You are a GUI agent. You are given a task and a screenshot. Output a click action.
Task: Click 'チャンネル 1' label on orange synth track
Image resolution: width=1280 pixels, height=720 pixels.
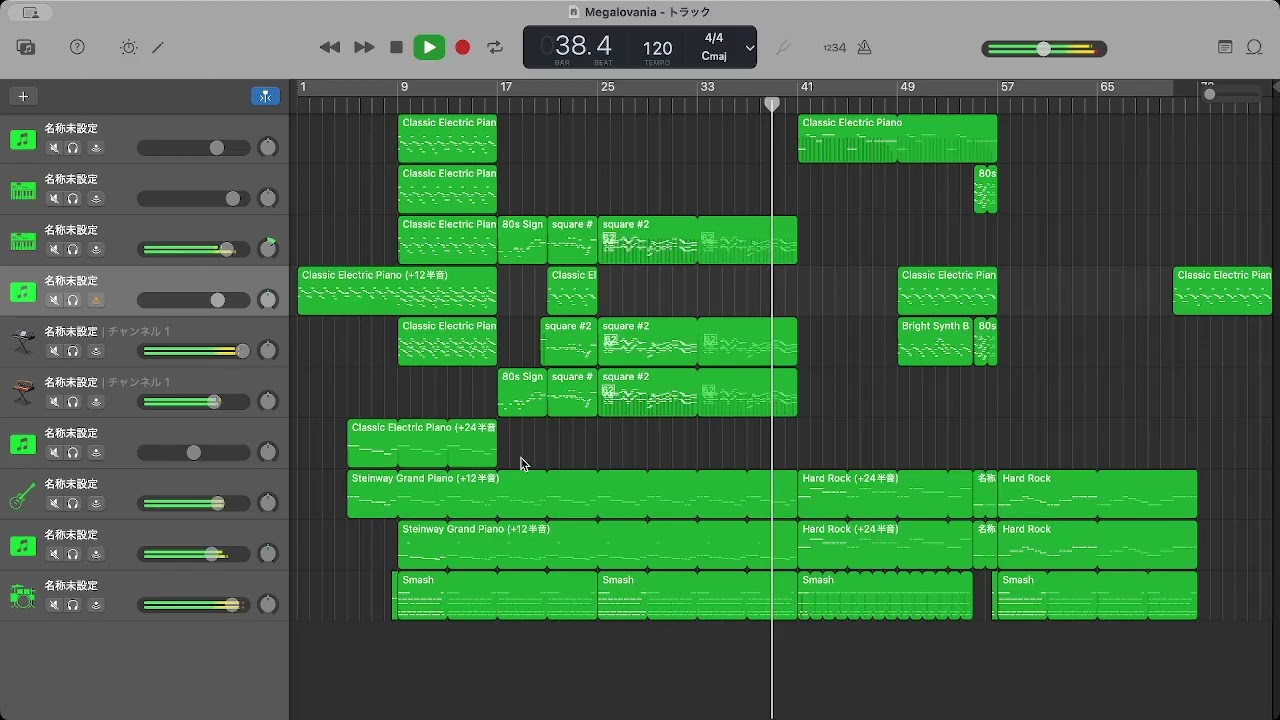click(x=138, y=382)
